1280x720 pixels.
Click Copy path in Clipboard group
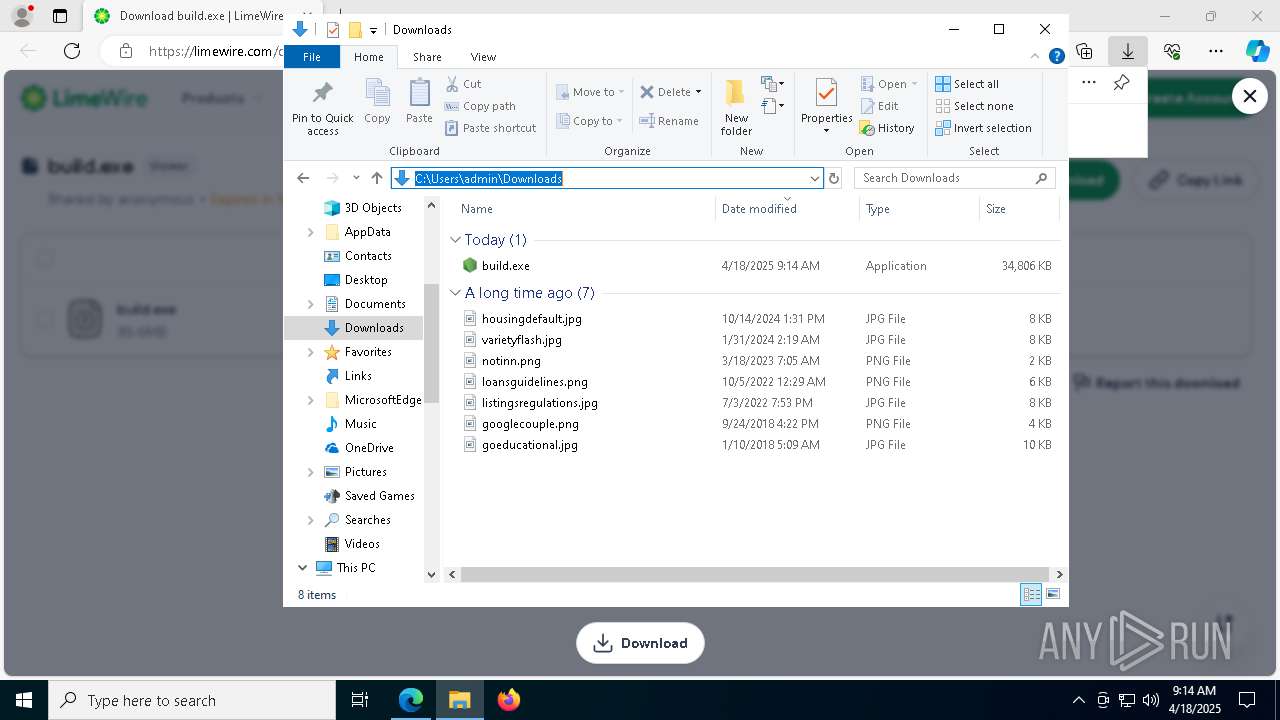tap(480, 106)
